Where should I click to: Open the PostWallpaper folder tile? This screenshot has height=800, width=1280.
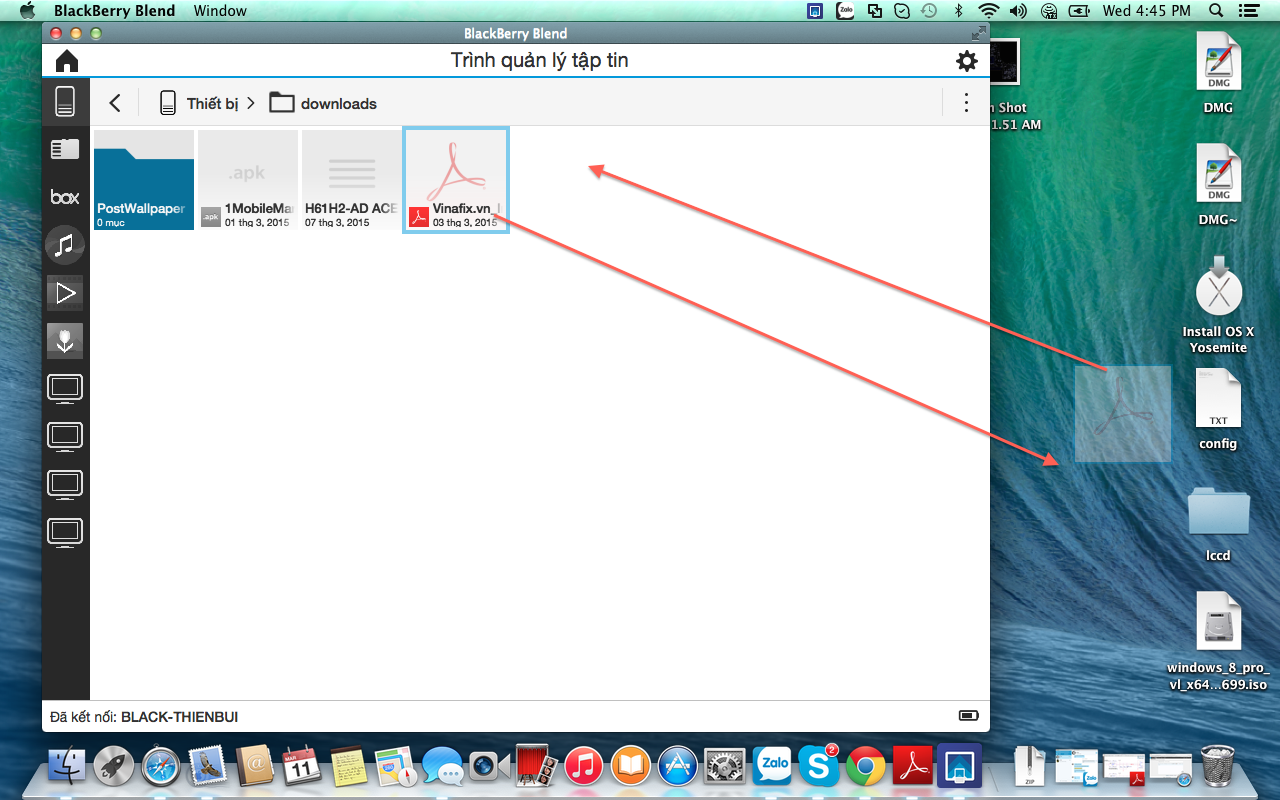(144, 180)
